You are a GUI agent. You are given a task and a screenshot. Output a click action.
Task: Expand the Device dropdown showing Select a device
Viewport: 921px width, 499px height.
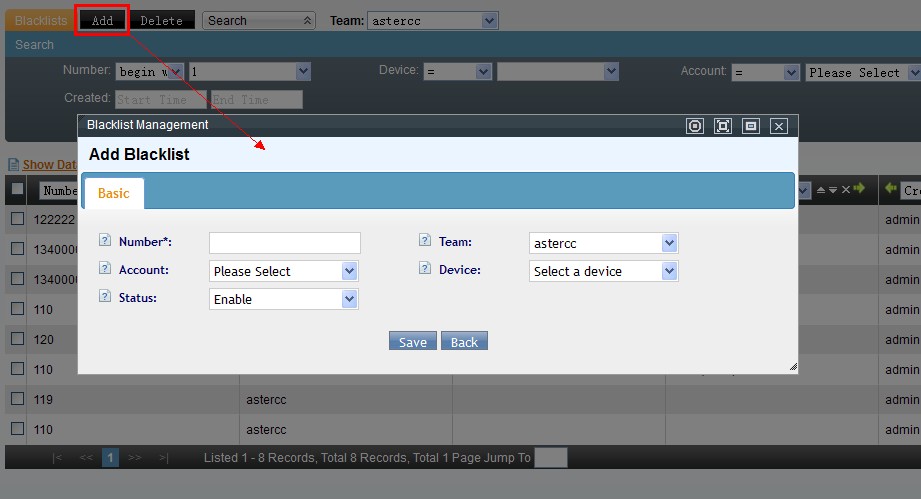click(x=604, y=271)
